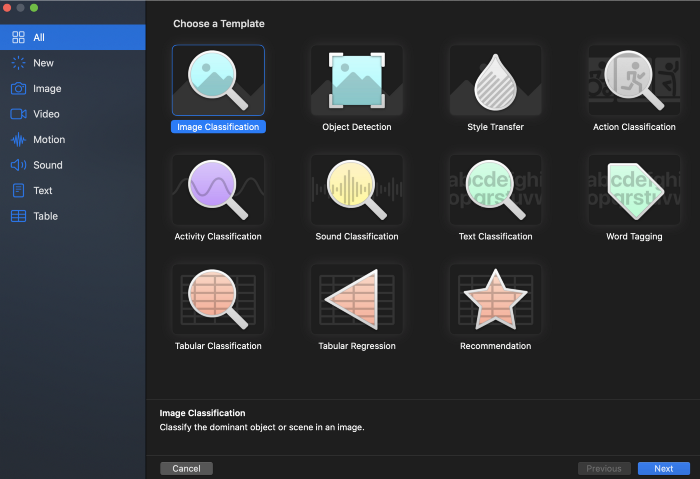Click the All grid icon in sidebar
The width and height of the screenshot is (700, 479).
tap(18, 37)
